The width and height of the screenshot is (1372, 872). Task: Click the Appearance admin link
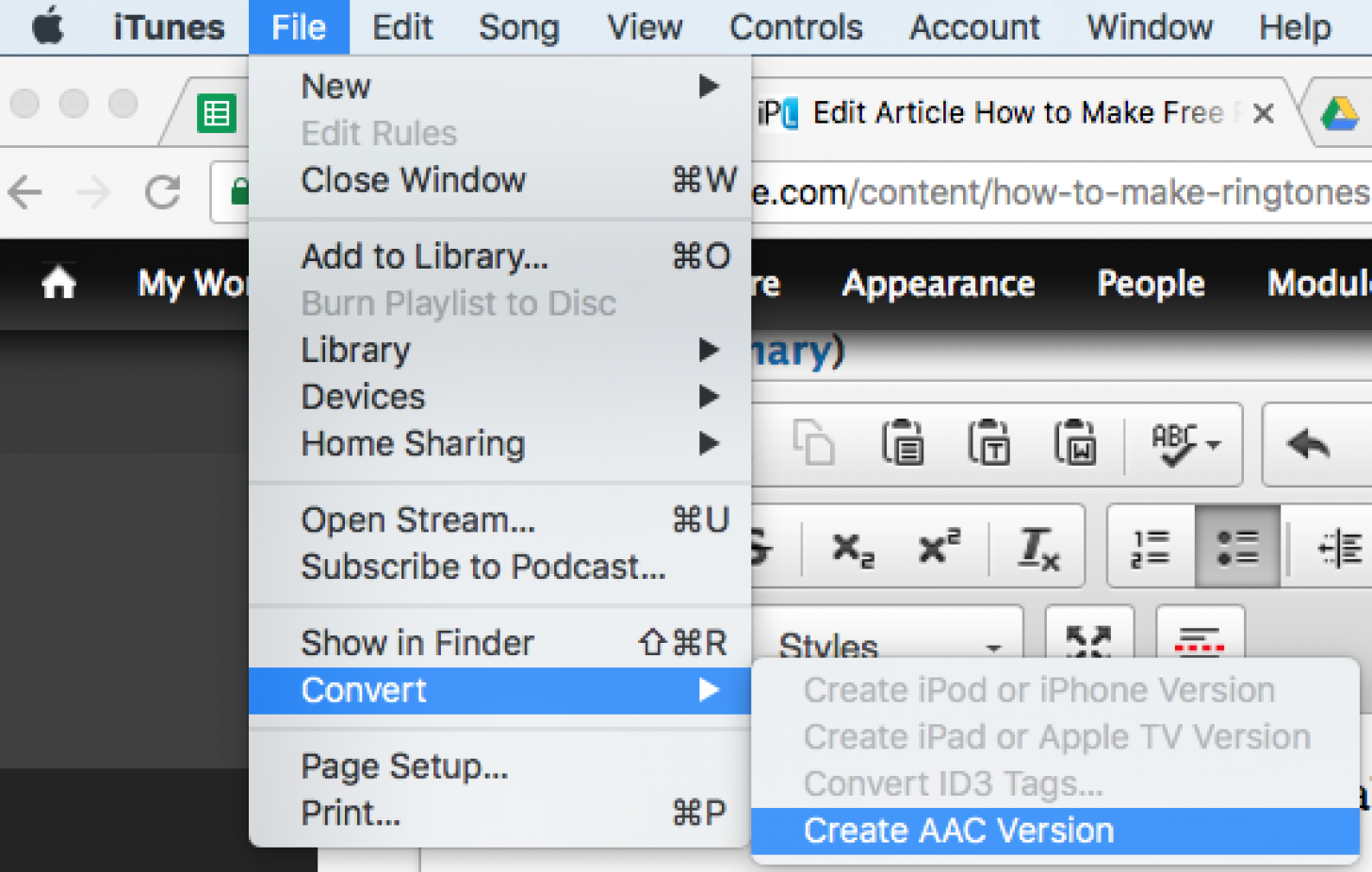[x=938, y=284]
